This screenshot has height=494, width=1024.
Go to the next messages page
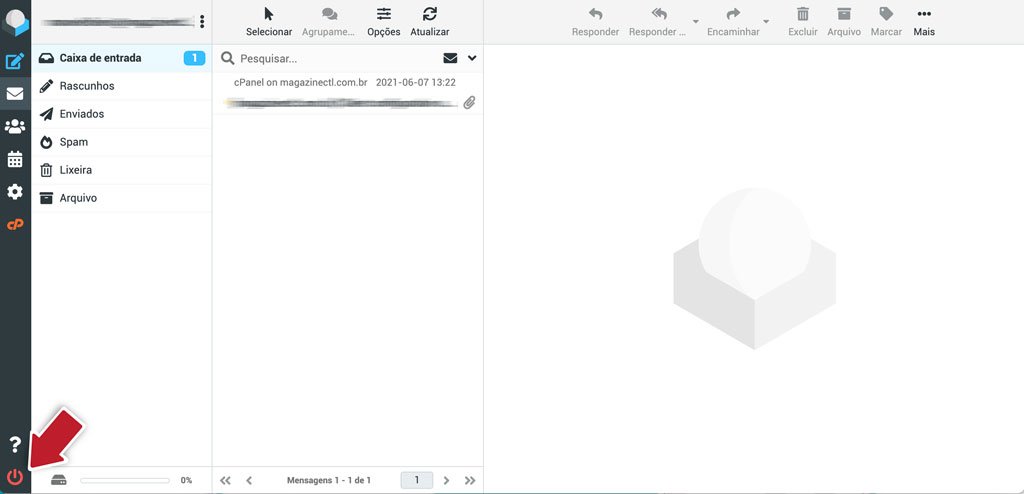[447, 480]
